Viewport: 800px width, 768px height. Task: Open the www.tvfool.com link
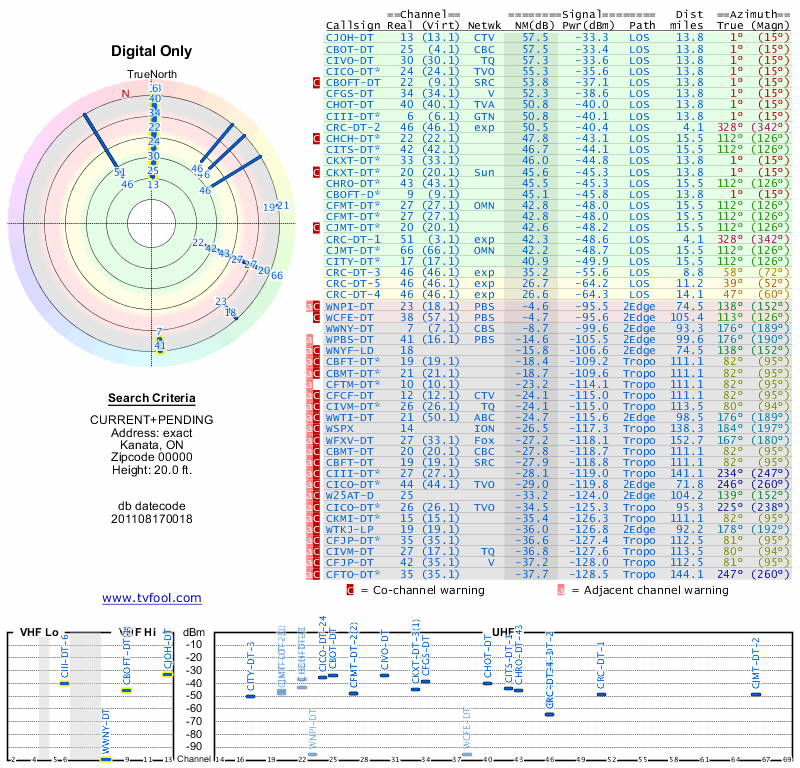point(151,598)
